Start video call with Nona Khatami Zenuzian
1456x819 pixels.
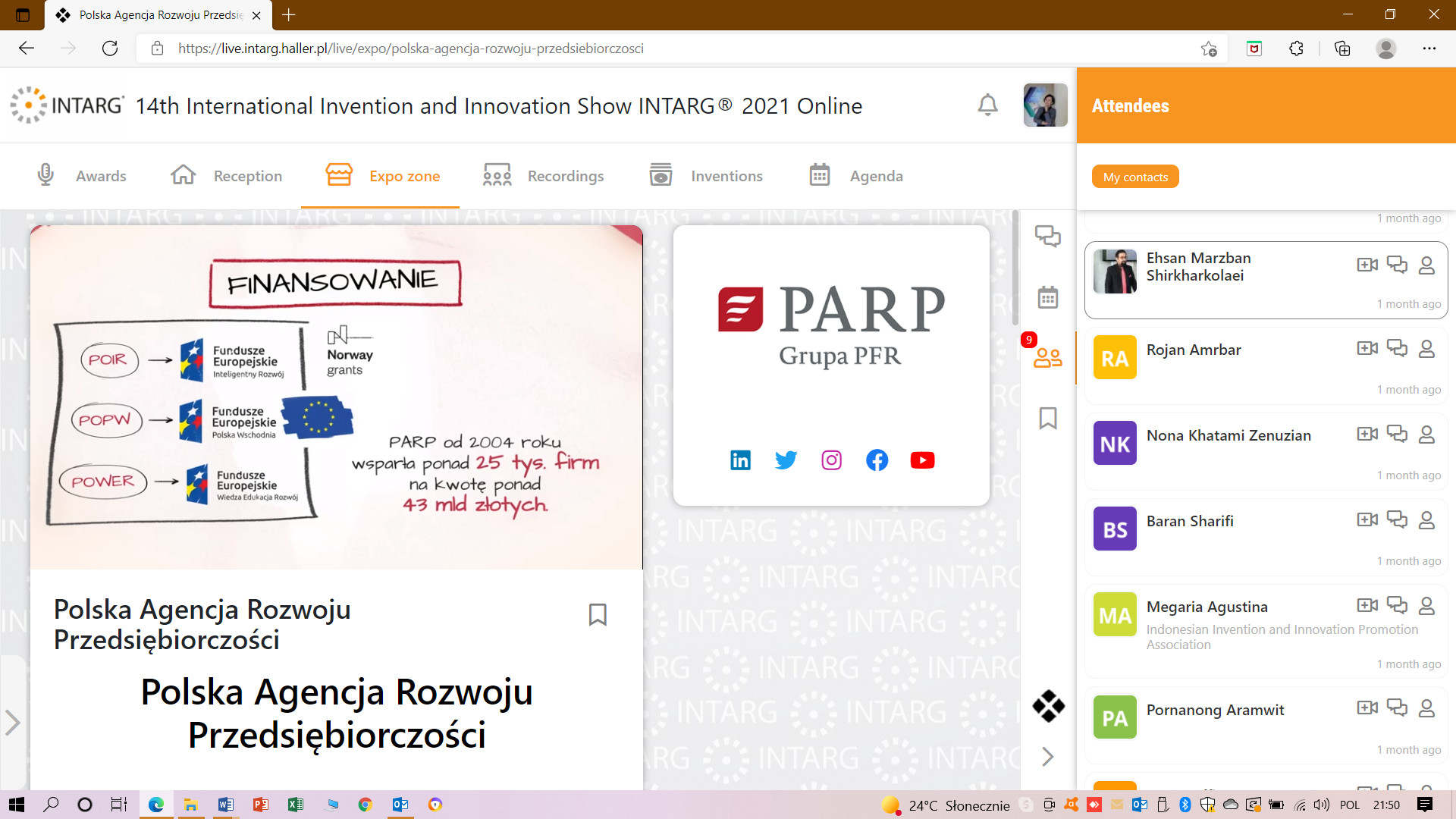click(x=1367, y=434)
